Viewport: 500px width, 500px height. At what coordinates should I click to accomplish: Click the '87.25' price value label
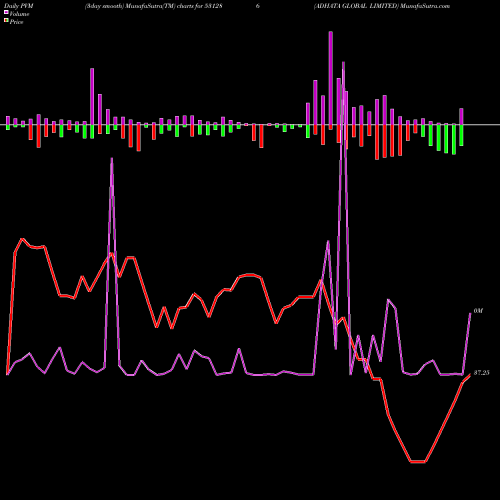click(x=481, y=373)
